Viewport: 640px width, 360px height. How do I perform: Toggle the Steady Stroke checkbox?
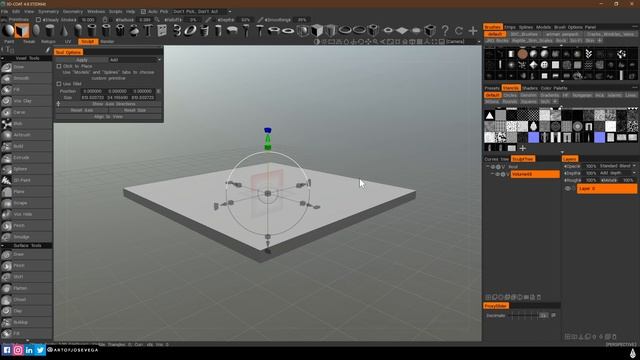pos(38,20)
